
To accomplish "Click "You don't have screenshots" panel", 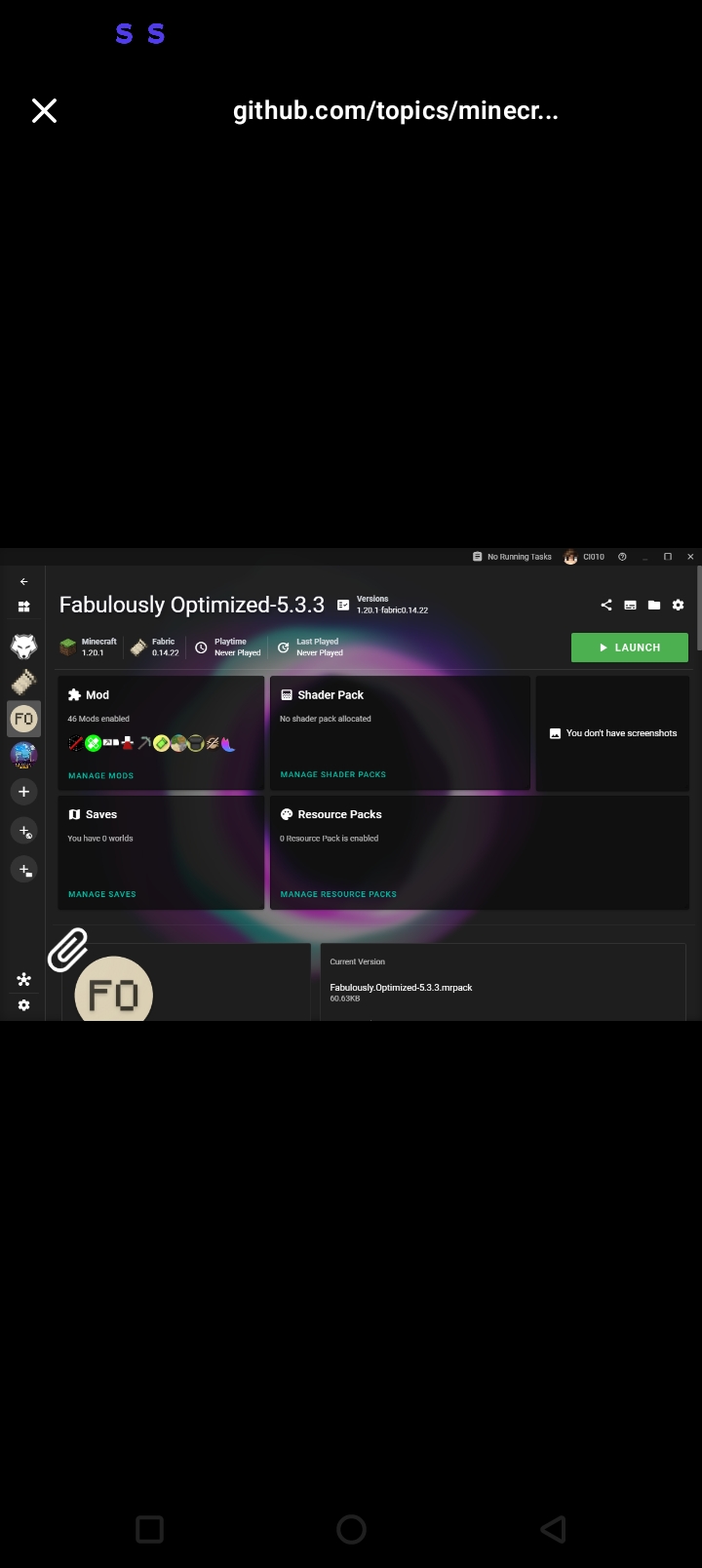I will click(x=613, y=733).
